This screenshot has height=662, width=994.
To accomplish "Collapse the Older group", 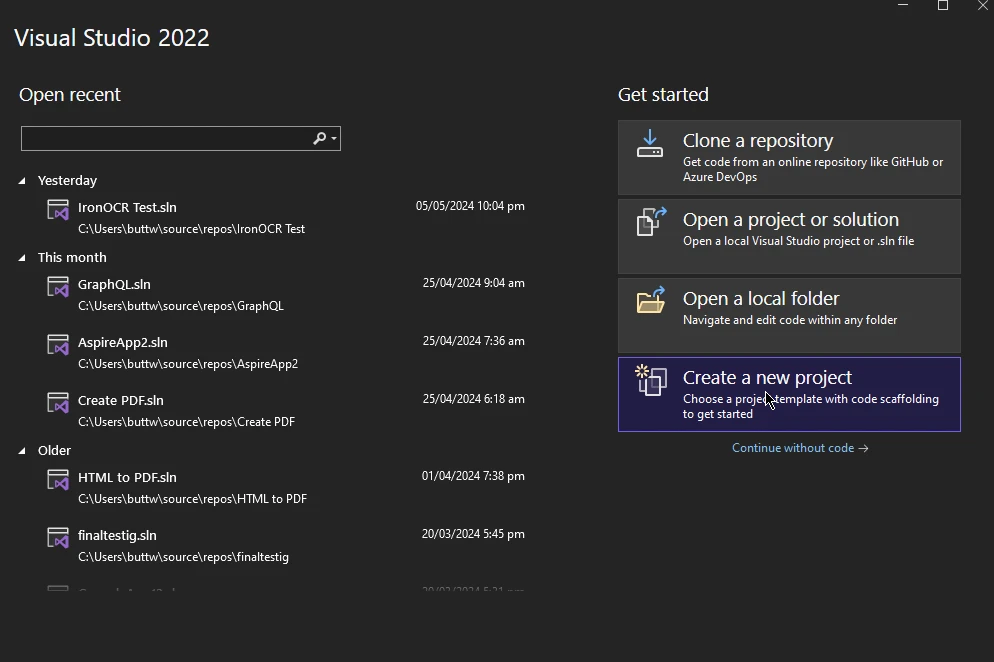I will 23,451.
